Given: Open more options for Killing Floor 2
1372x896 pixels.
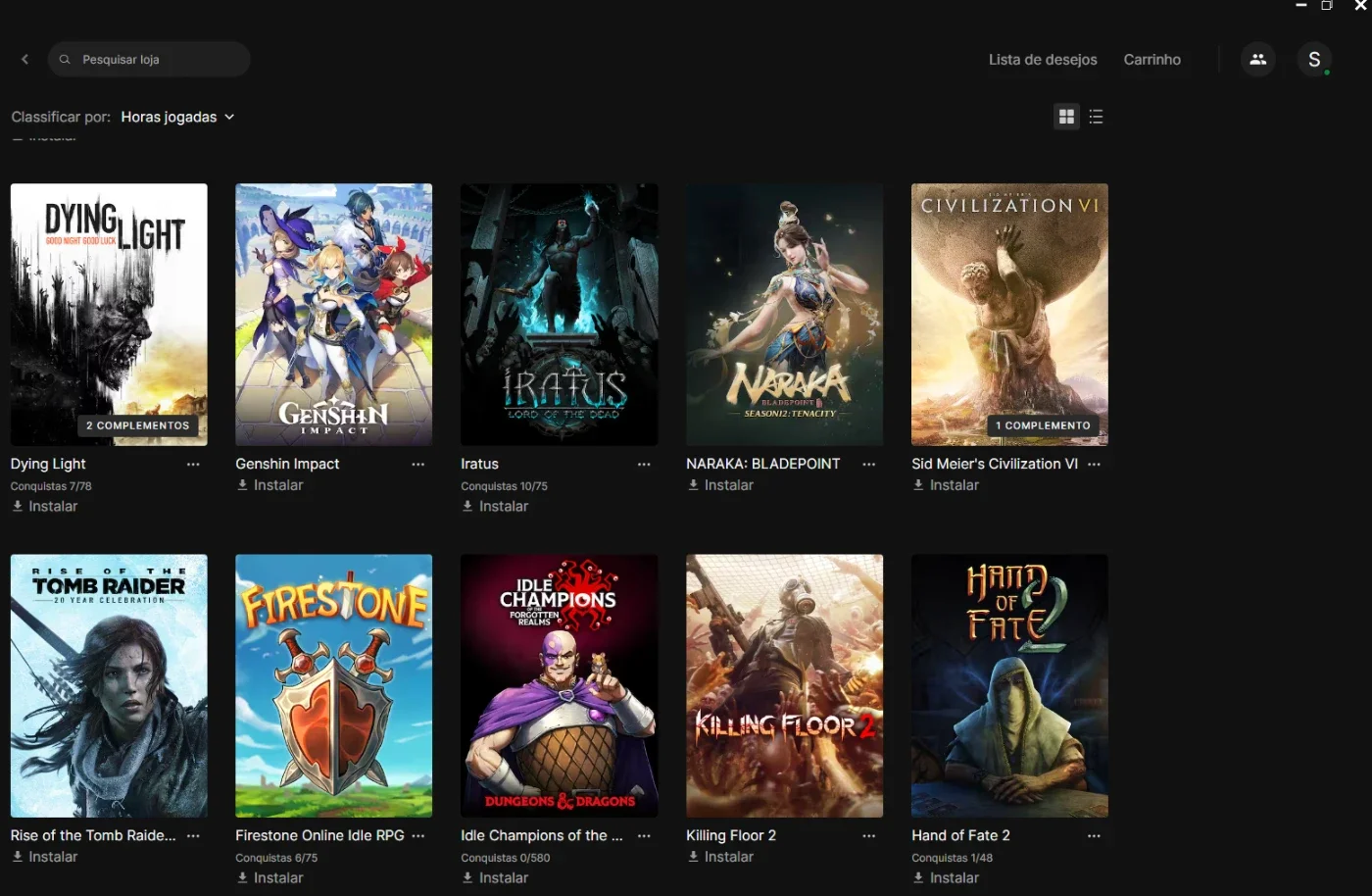Looking at the screenshot, I should (869, 836).
